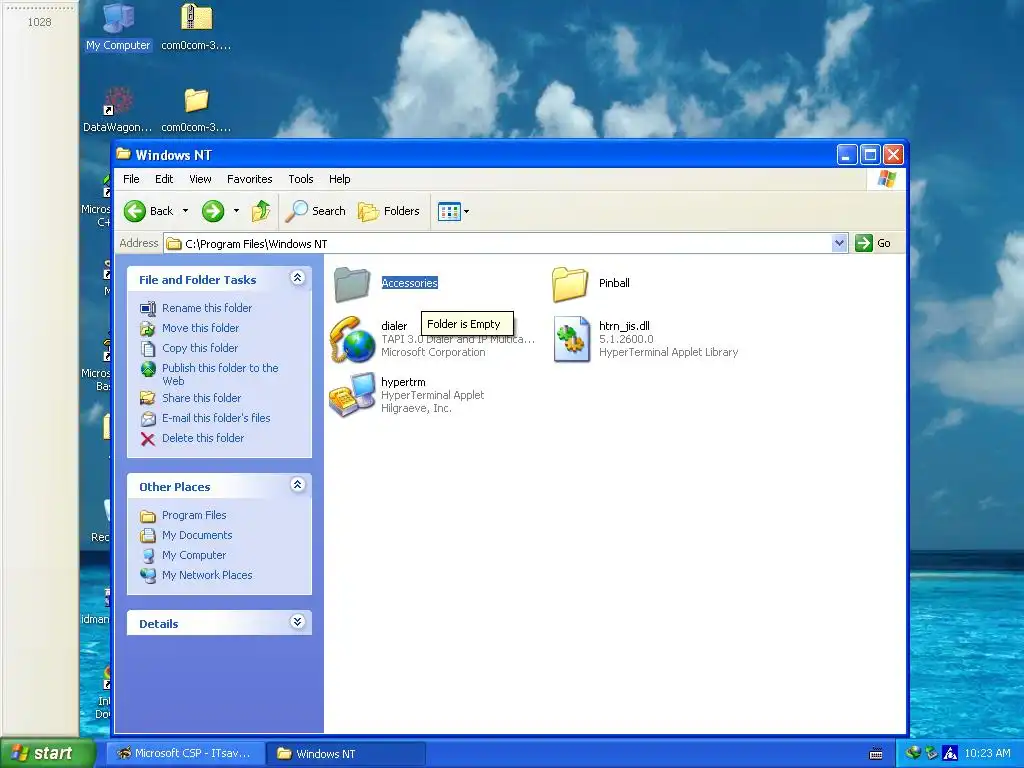1024x768 pixels.
Task: Click Publish this folder to the Web
Action: (219, 374)
